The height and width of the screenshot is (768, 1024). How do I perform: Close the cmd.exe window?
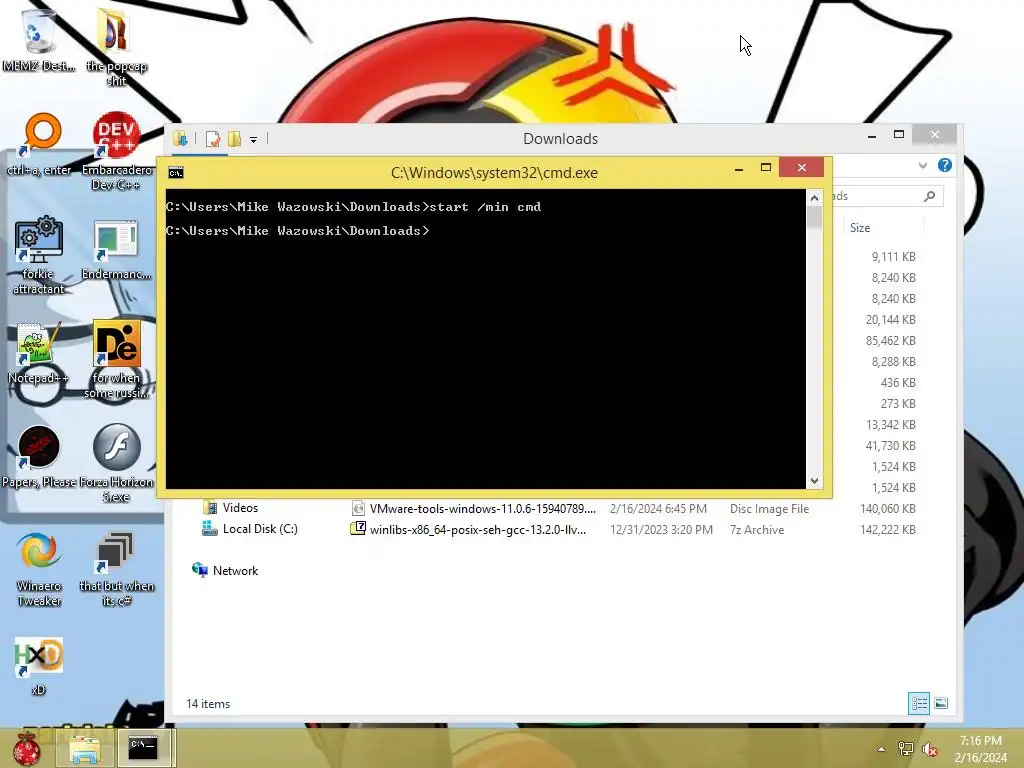(x=802, y=168)
